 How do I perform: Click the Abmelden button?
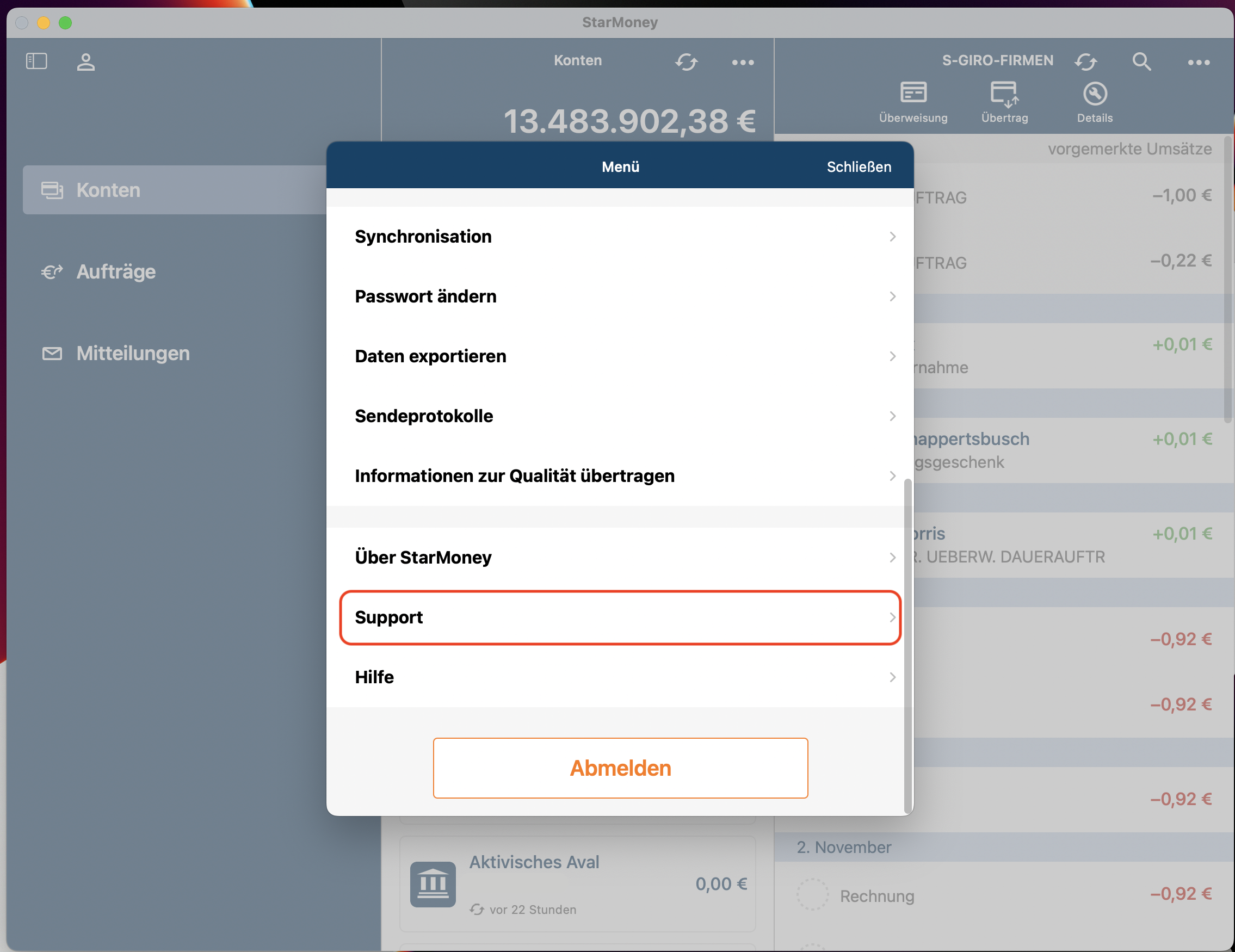point(620,768)
